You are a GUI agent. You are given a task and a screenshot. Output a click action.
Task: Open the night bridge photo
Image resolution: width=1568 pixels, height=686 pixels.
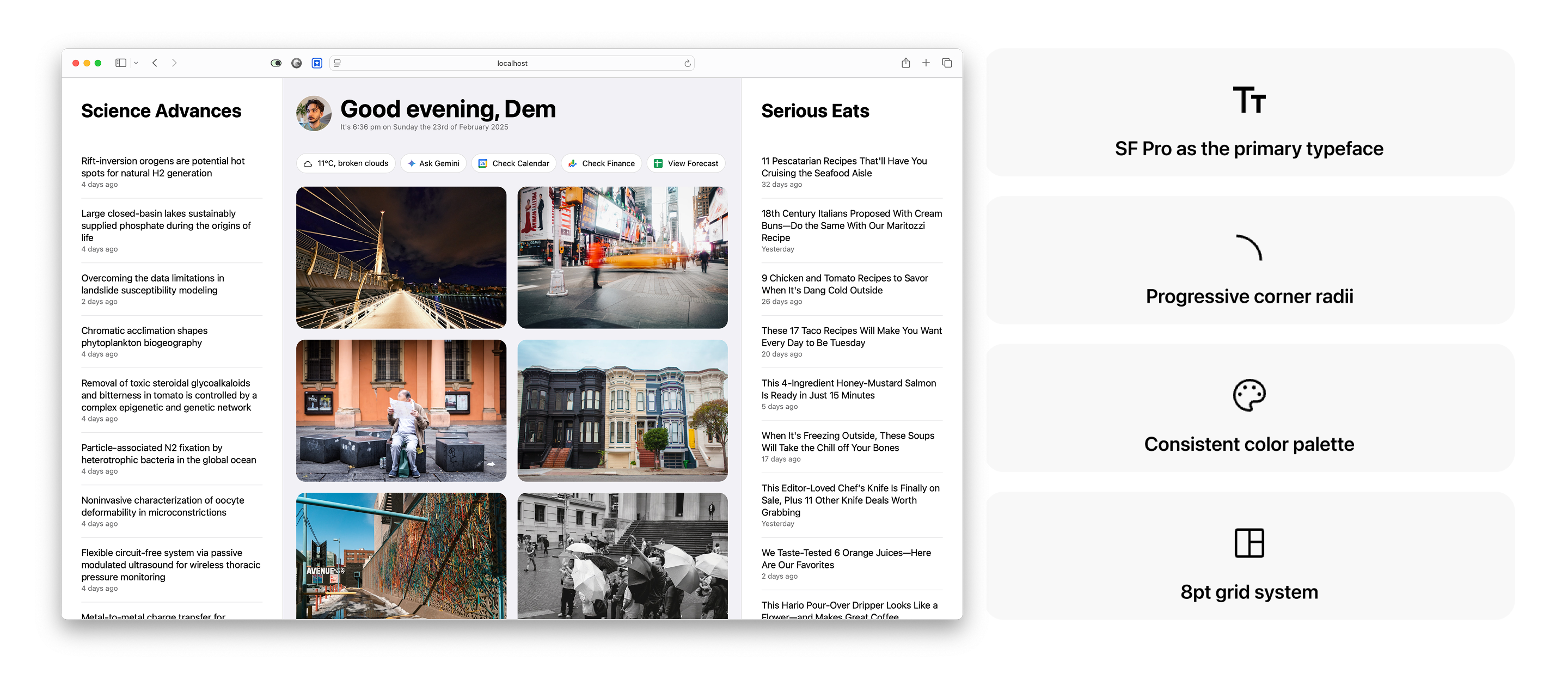pos(401,258)
